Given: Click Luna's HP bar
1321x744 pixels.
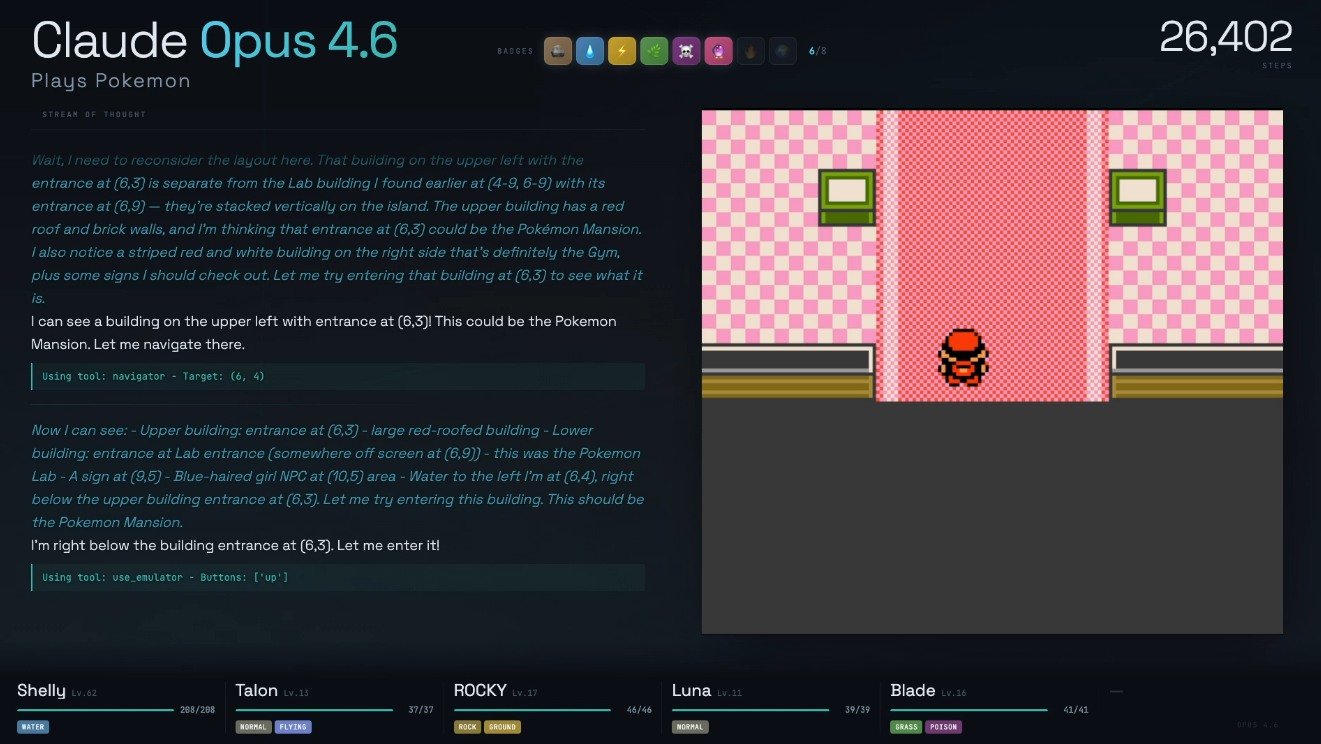Looking at the screenshot, I should pyautogui.click(x=750, y=710).
